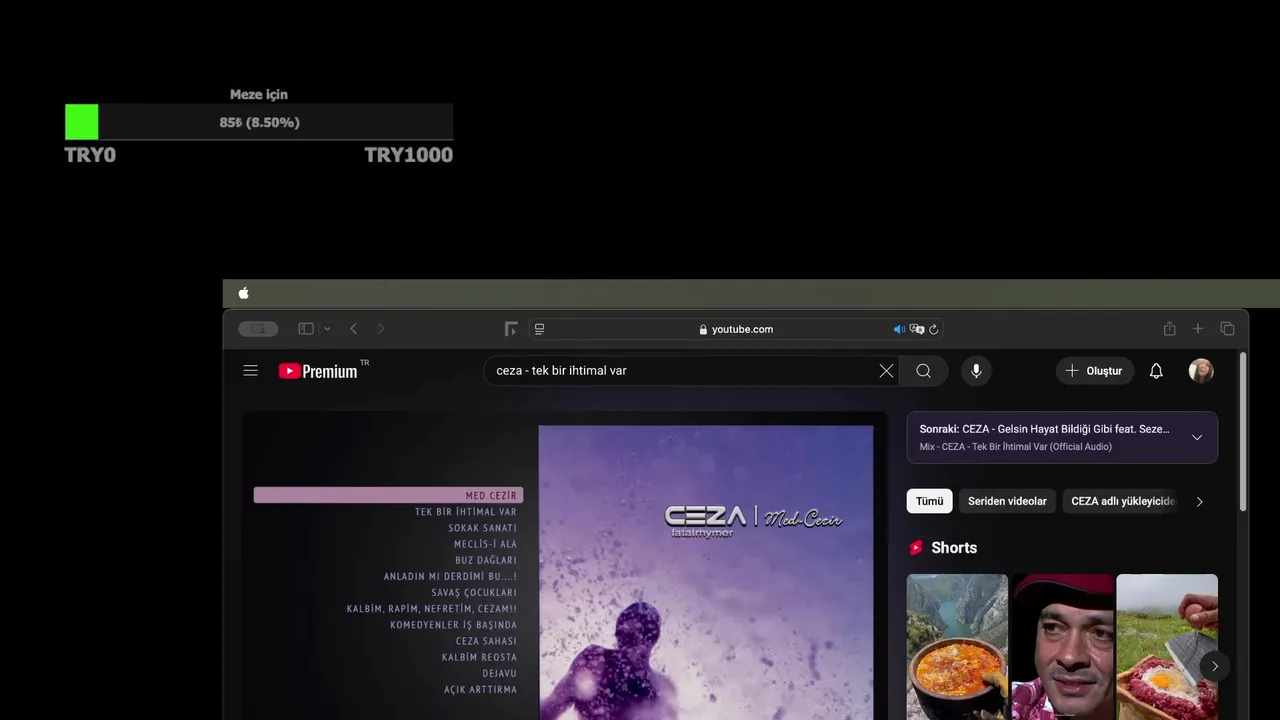This screenshot has height=720, width=1280.
Task: Clear the search query with the X
Action: pos(886,371)
